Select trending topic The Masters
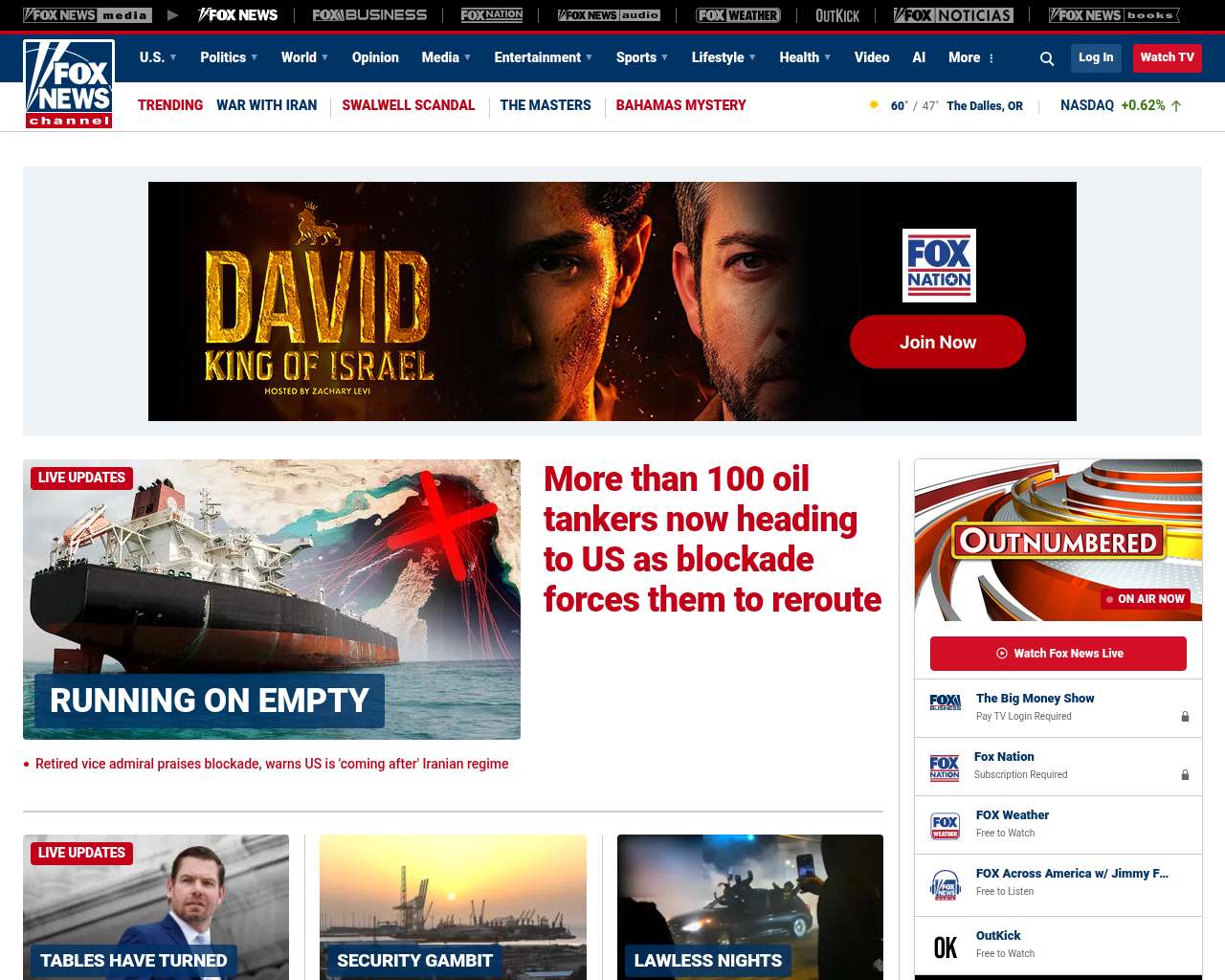This screenshot has height=980, width=1225. tap(546, 105)
